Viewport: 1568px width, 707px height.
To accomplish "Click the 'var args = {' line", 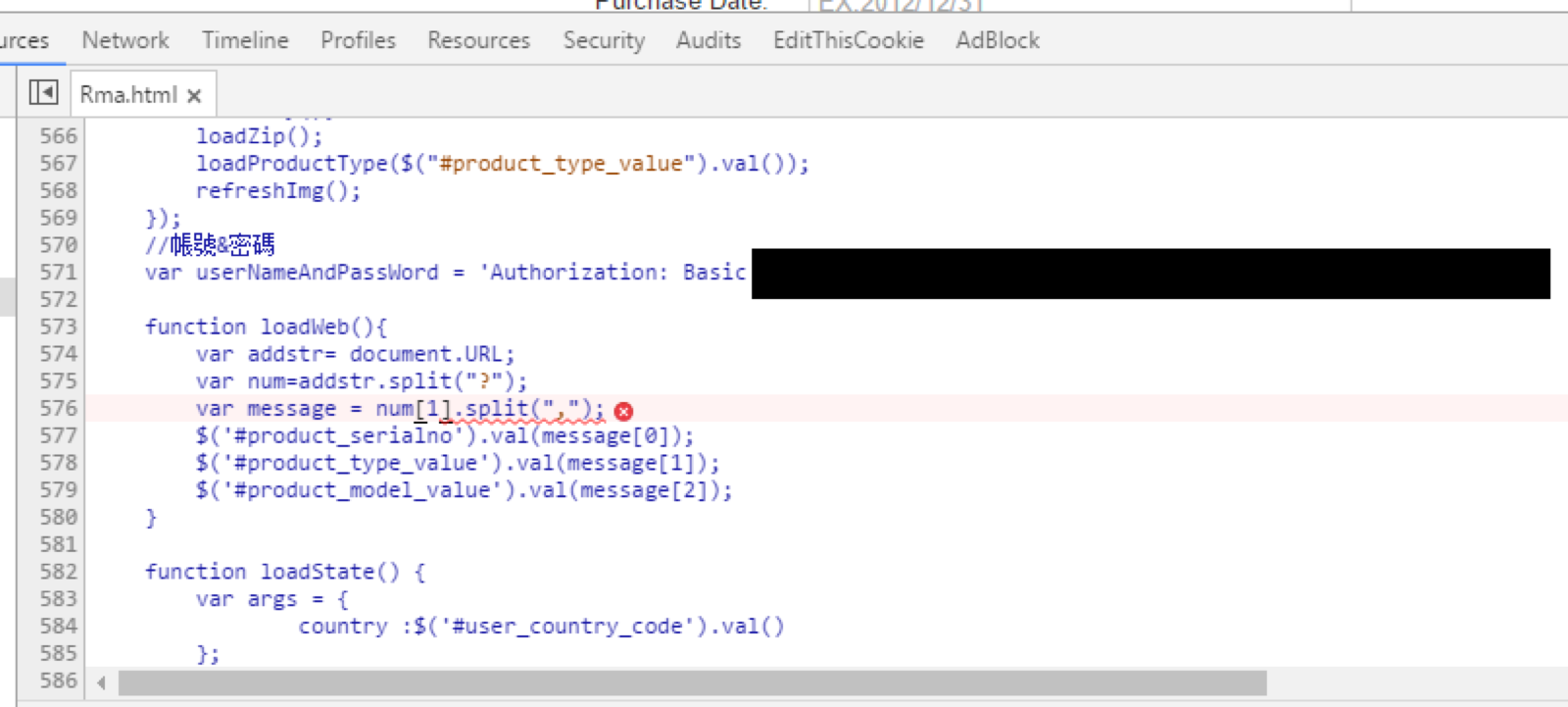I will click(272, 599).
